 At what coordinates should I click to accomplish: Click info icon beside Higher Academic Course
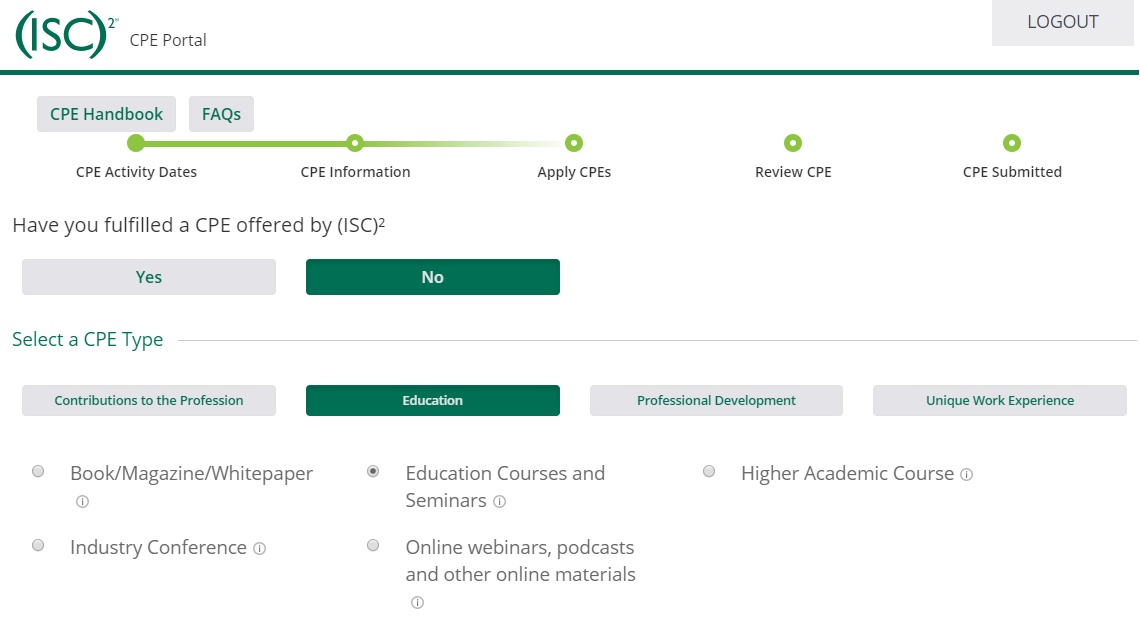click(966, 475)
